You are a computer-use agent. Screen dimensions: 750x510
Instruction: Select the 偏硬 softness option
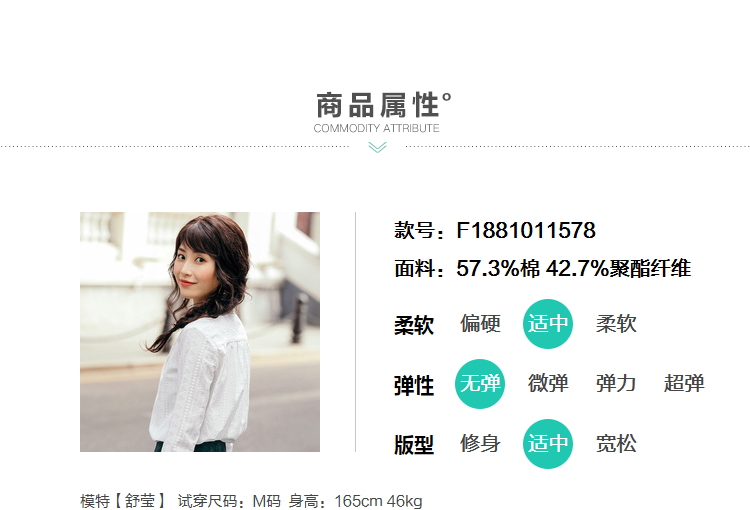480,324
